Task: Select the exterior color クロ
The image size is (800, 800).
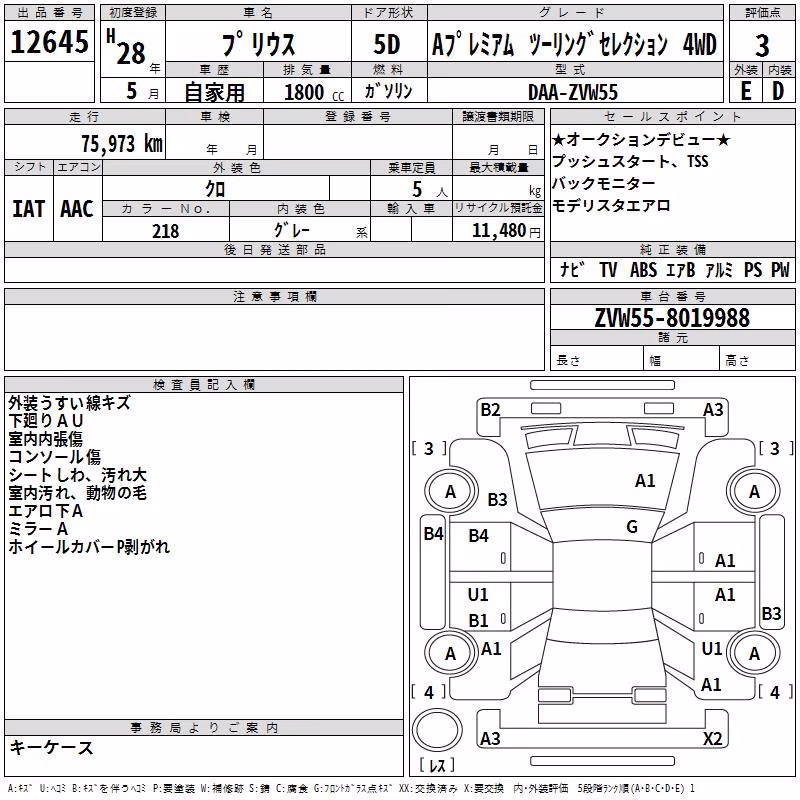Action: (x=215, y=189)
